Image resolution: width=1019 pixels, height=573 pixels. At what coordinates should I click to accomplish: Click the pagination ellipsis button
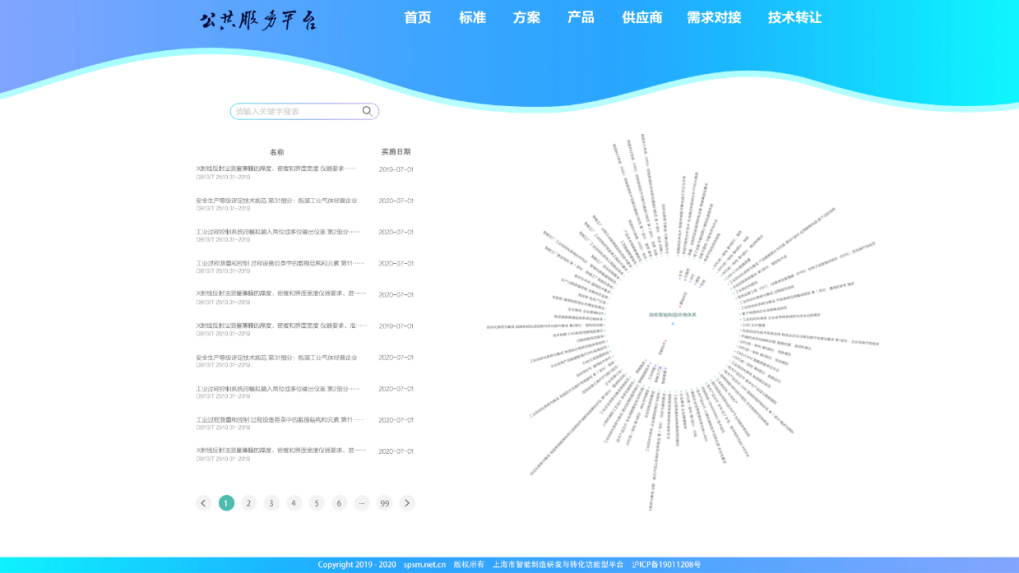[362, 503]
